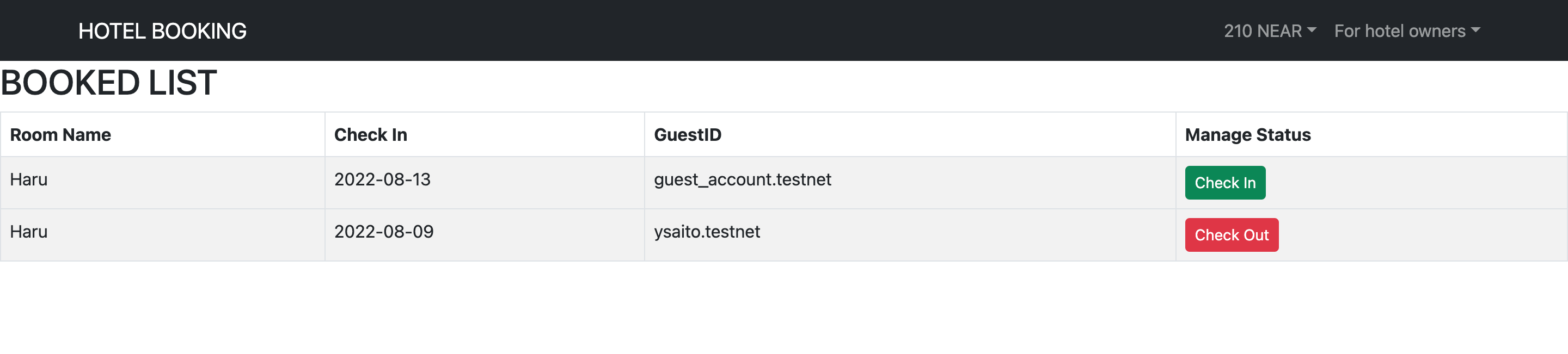Click the Manage Status cell for guest_account.testnet
1568x354 pixels.
point(1371,183)
